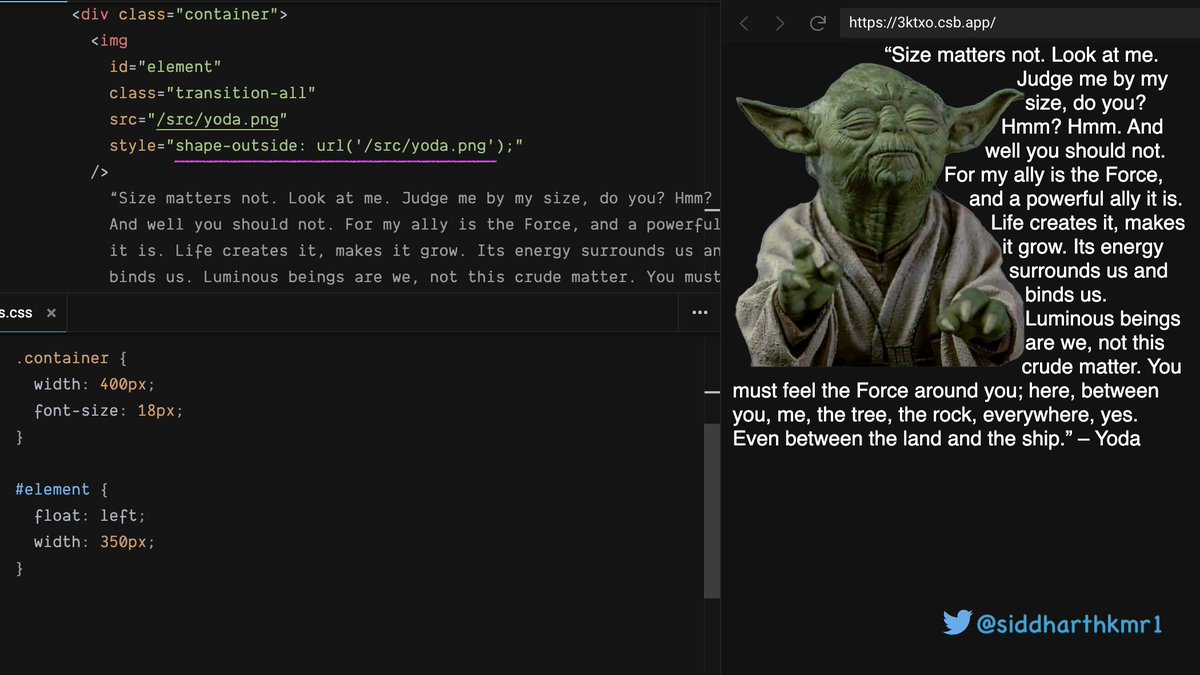The width and height of the screenshot is (1200, 675).
Task: Click the class="transition-all" attribute line
Action: click(x=212, y=93)
